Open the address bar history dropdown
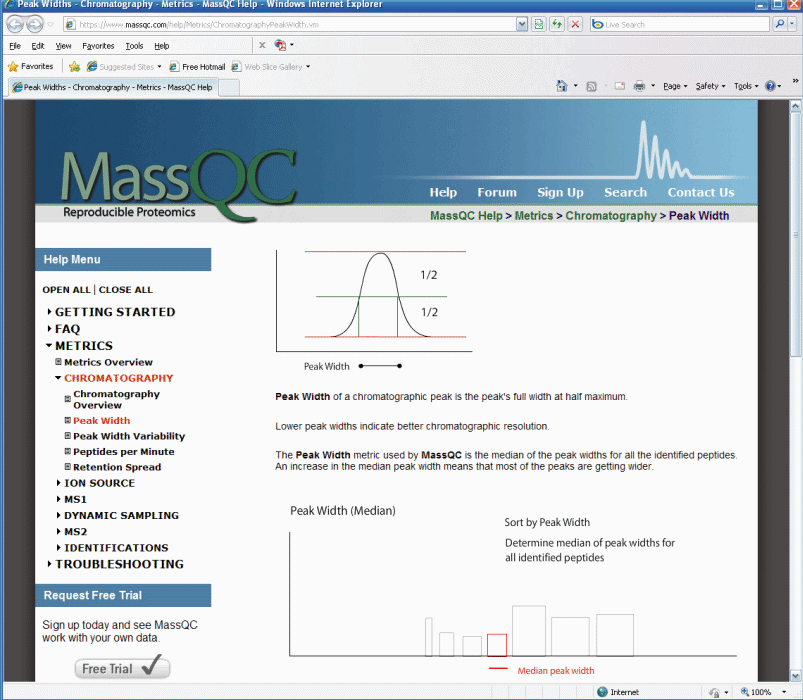This screenshot has width=803, height=700. click(x=522, y=24)
